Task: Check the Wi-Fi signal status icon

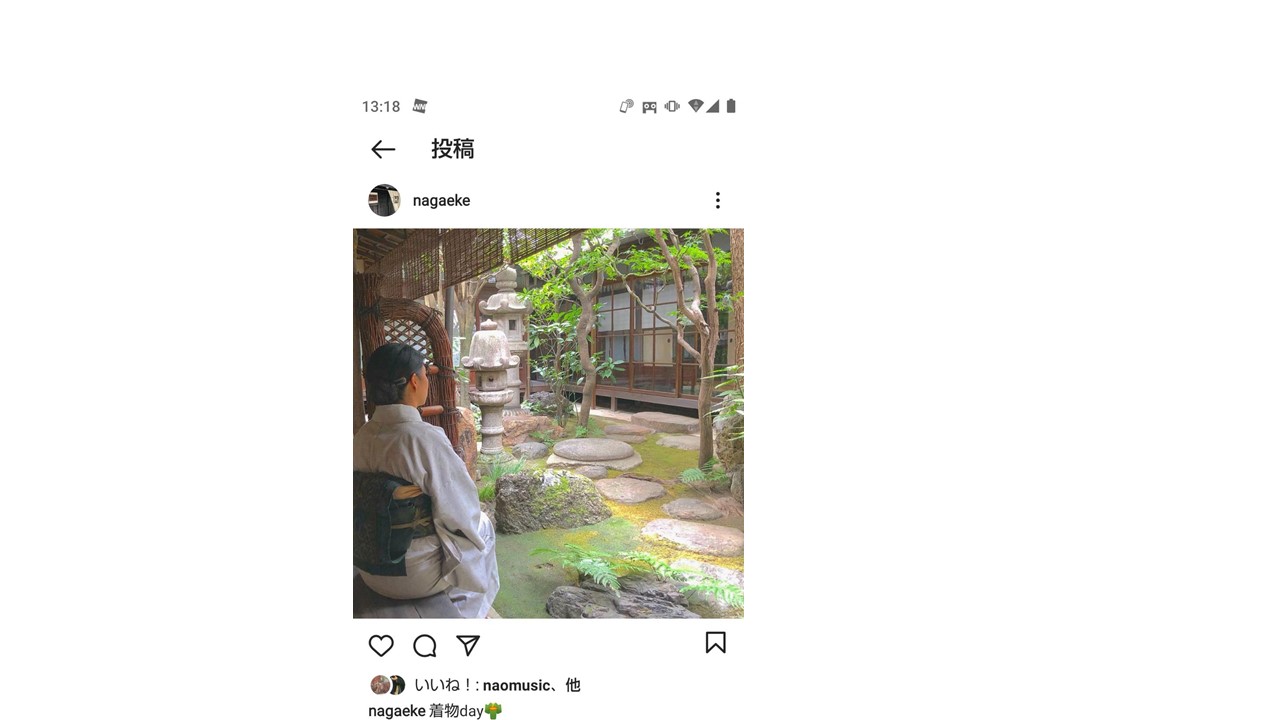Action: click(696, 106)
